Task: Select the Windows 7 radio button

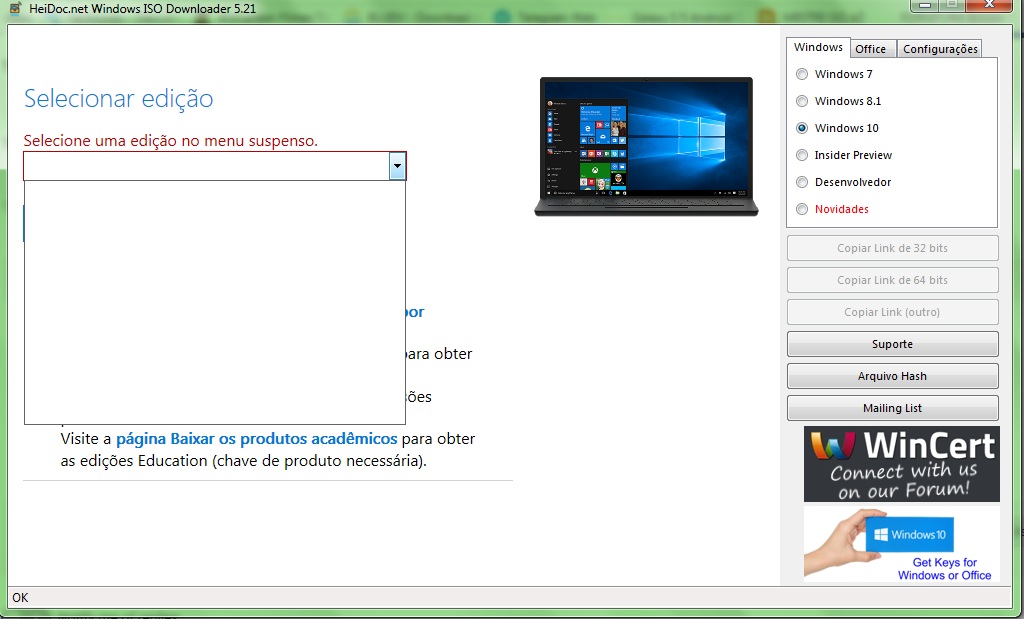Action: pyautogui.click(x=802, y=74)
